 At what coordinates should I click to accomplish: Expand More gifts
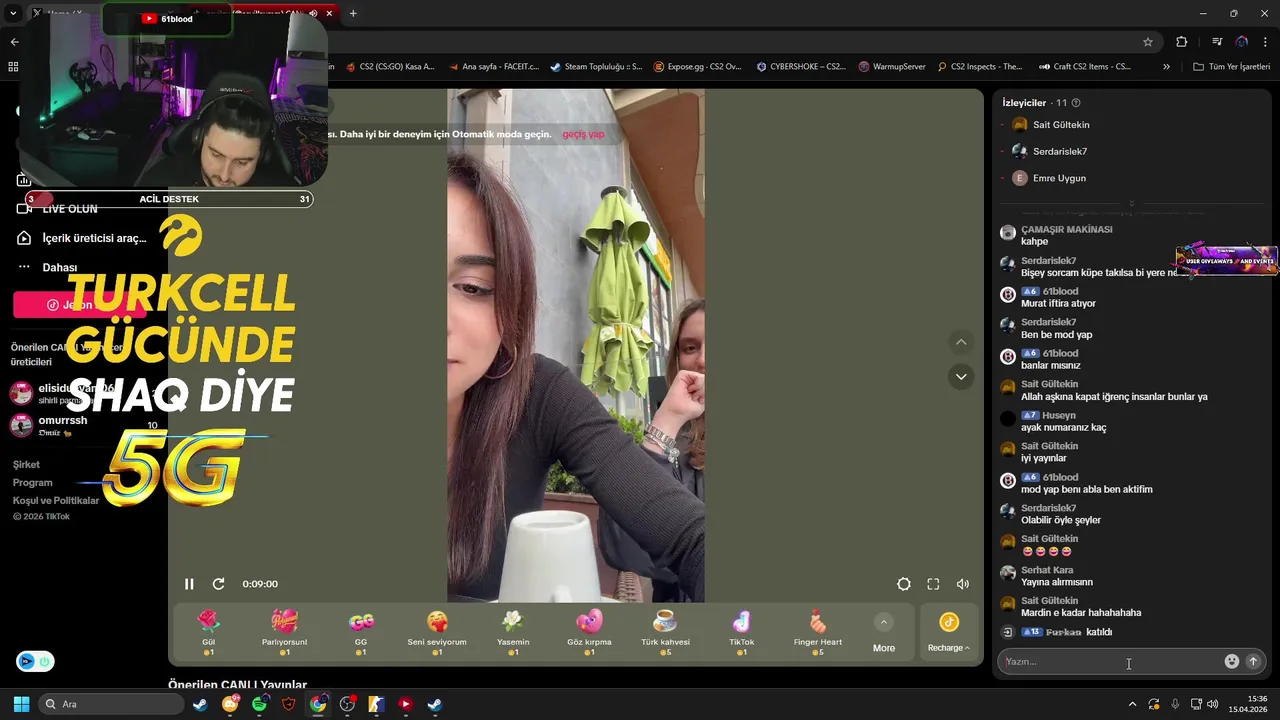coord(884,634)
